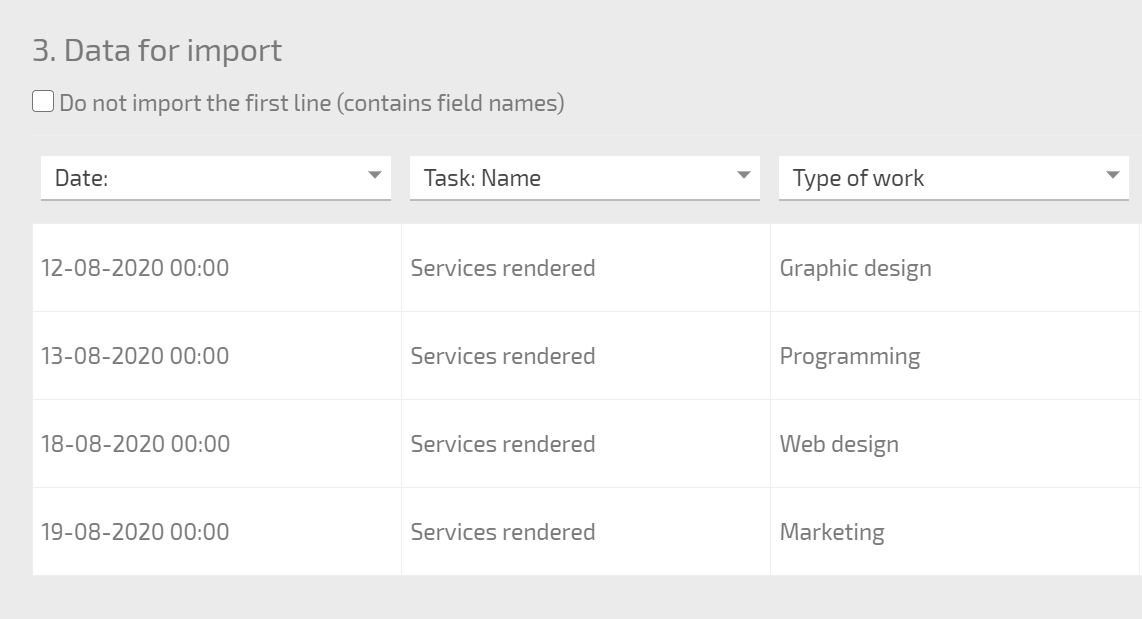Click 'Services rendered' in the 13-08-2020 row
Image resolution: width=1142 pixels, height=619 pixels.
(503, 356)
